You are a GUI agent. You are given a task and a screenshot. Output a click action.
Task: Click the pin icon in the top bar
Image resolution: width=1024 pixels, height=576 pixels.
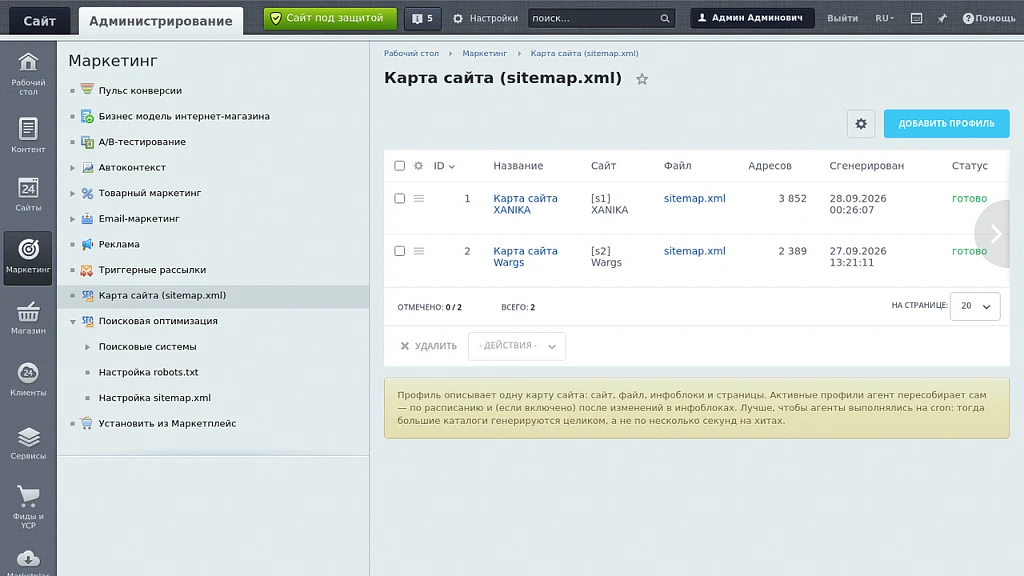(942, 18)
